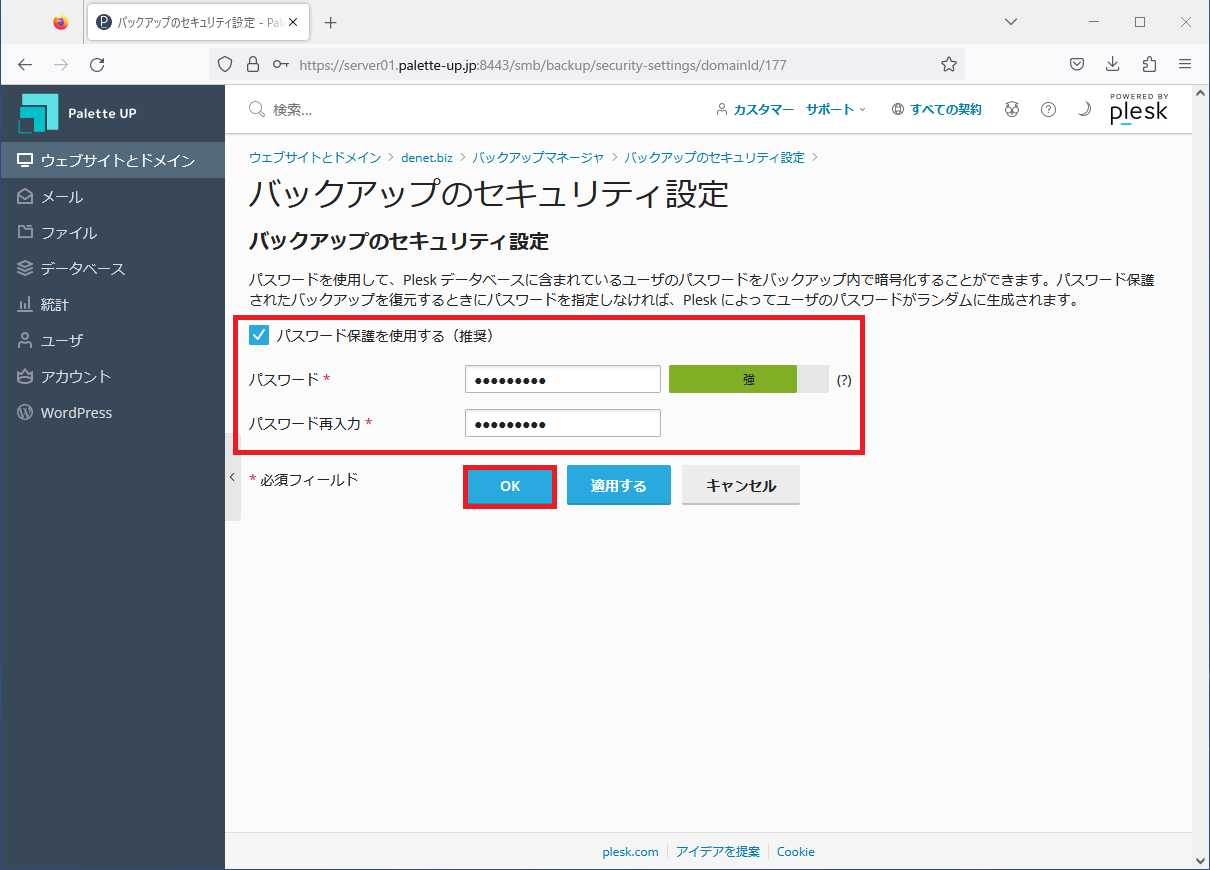Image resolution: width=1210 pixels, height=870 pixels.
Task: Close the バックアップのセキュリティ設定 browser tab
Action: pos(293,22)
